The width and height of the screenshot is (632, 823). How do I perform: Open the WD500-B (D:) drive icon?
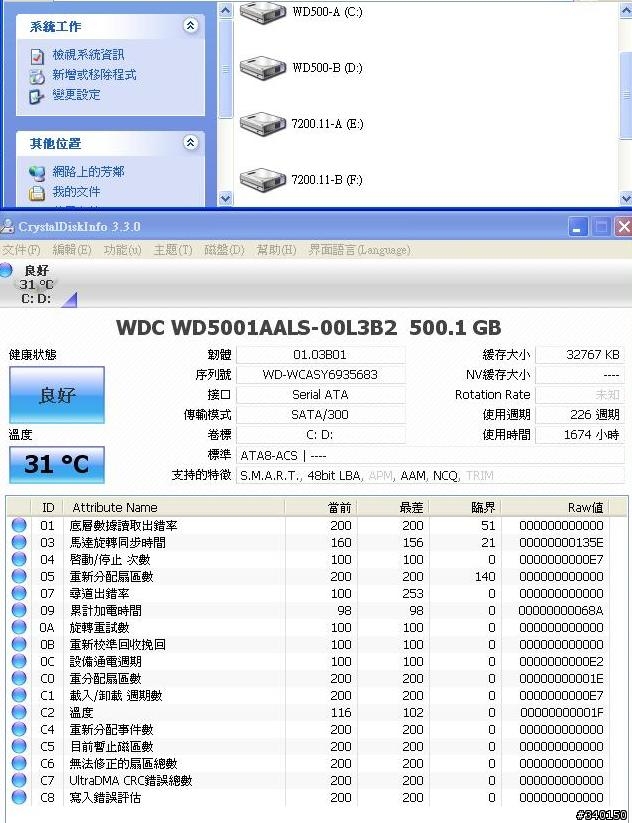(x=263, y=68)
